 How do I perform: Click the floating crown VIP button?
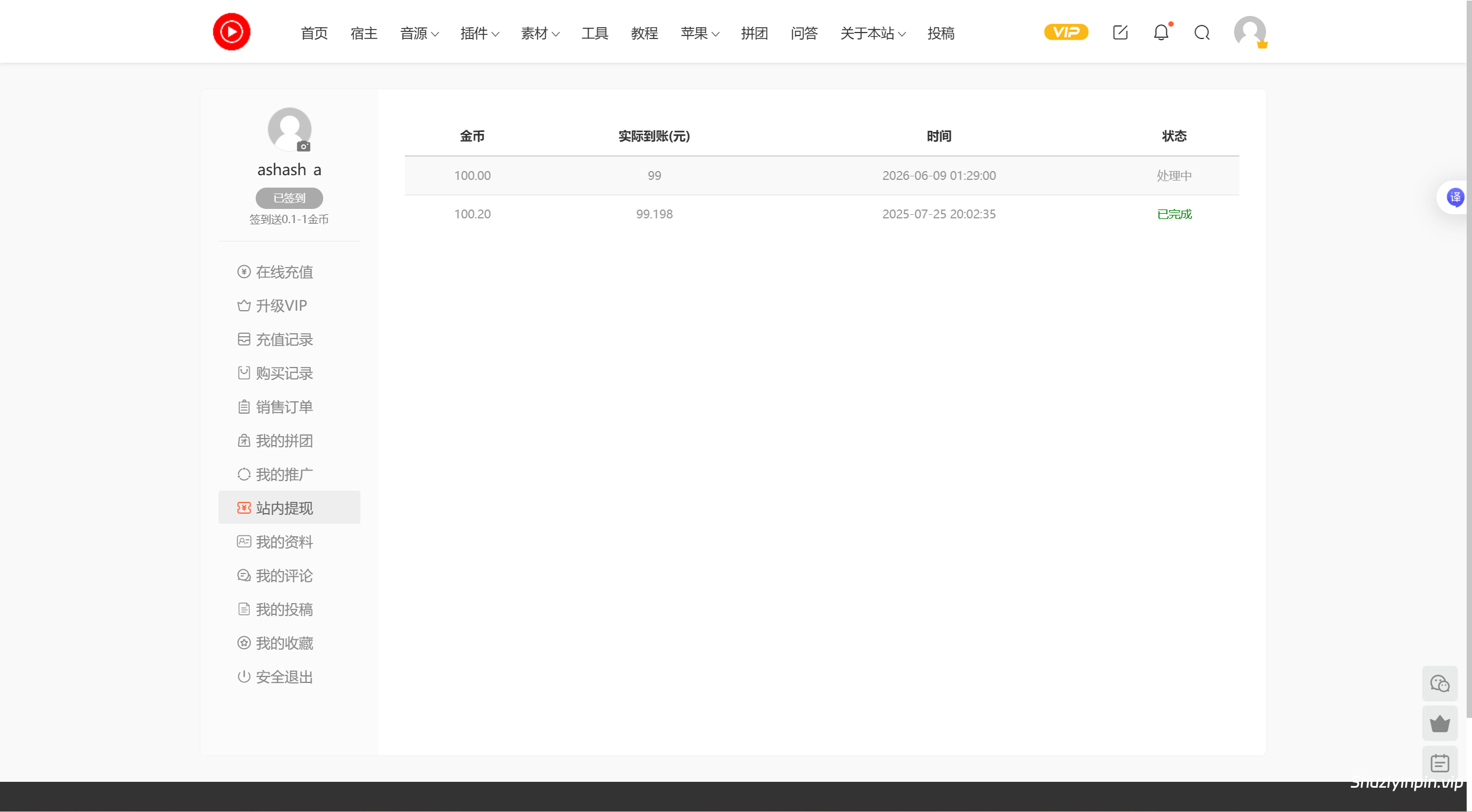tap(1439, 723)
